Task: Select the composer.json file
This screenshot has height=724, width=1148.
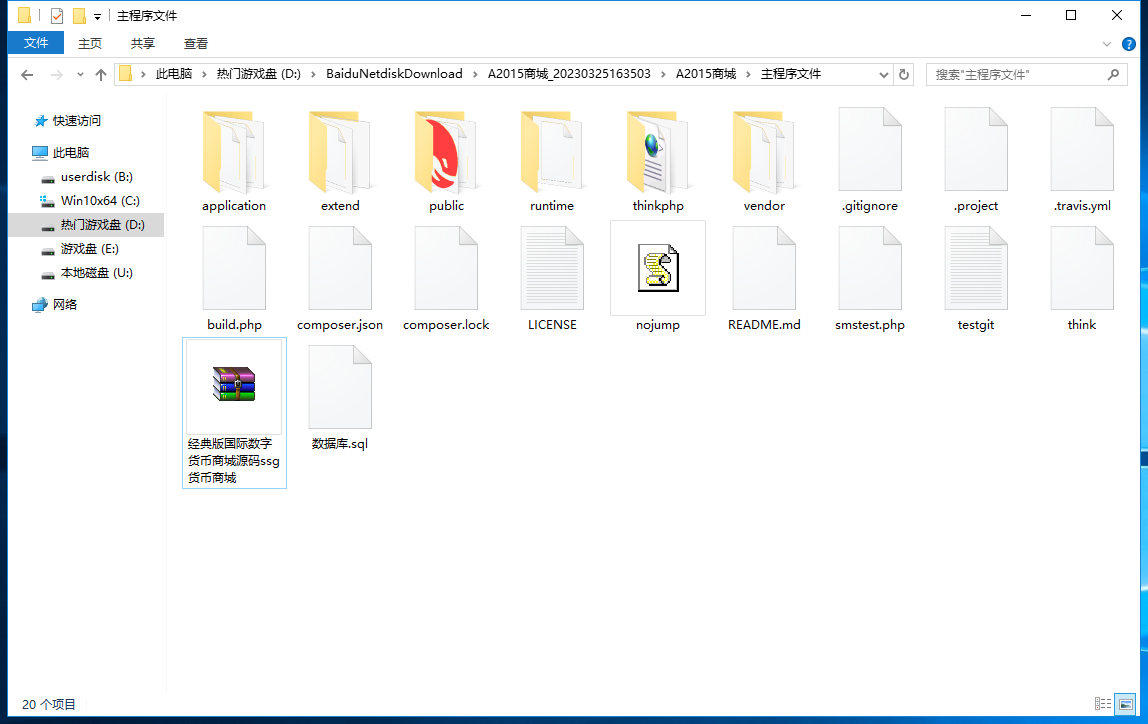Action: coord(340,268)
